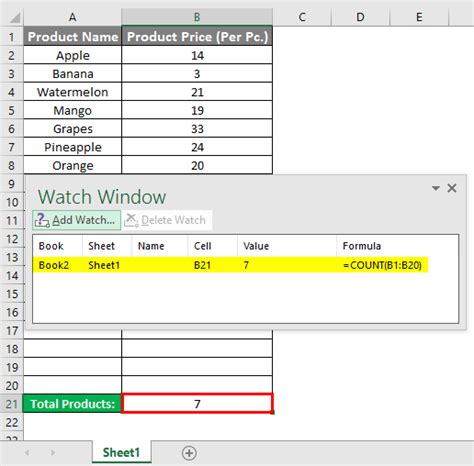This screenshot has width=474, height=466.
Task: Select the Product Name header cell
Action: click(x=73, y=36)
